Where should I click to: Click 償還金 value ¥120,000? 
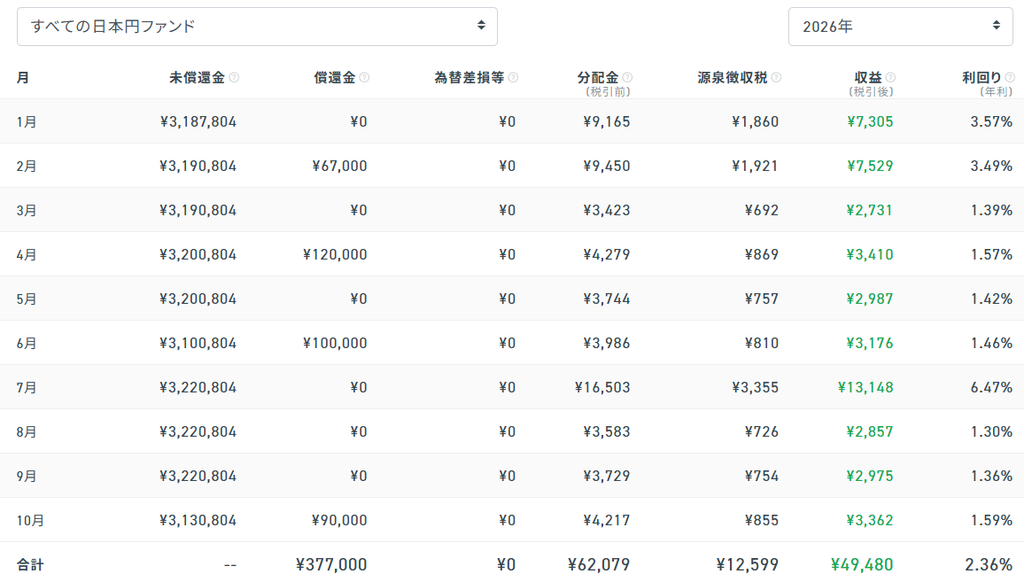point(335,255)
